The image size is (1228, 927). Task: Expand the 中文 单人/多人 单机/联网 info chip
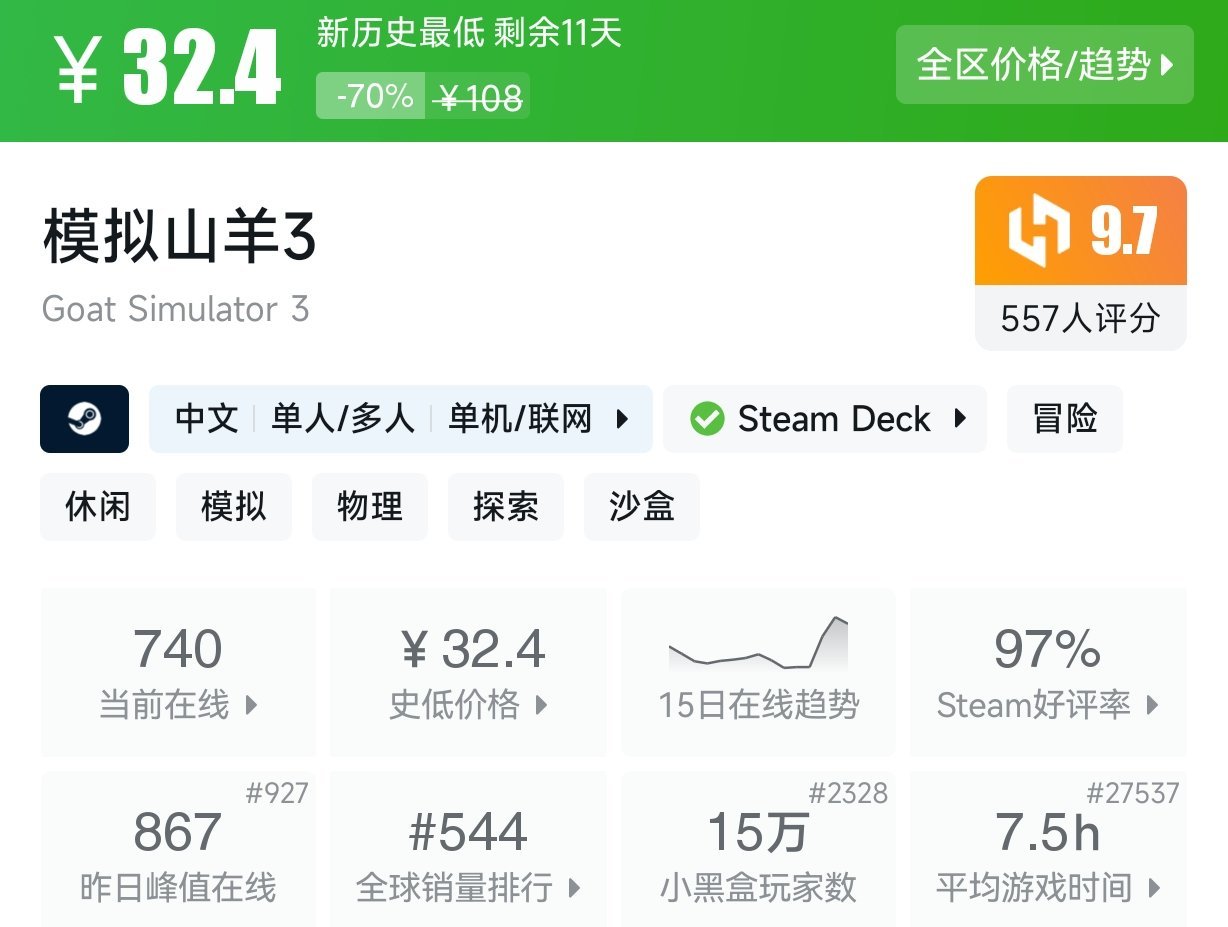(x=401, y=419)
